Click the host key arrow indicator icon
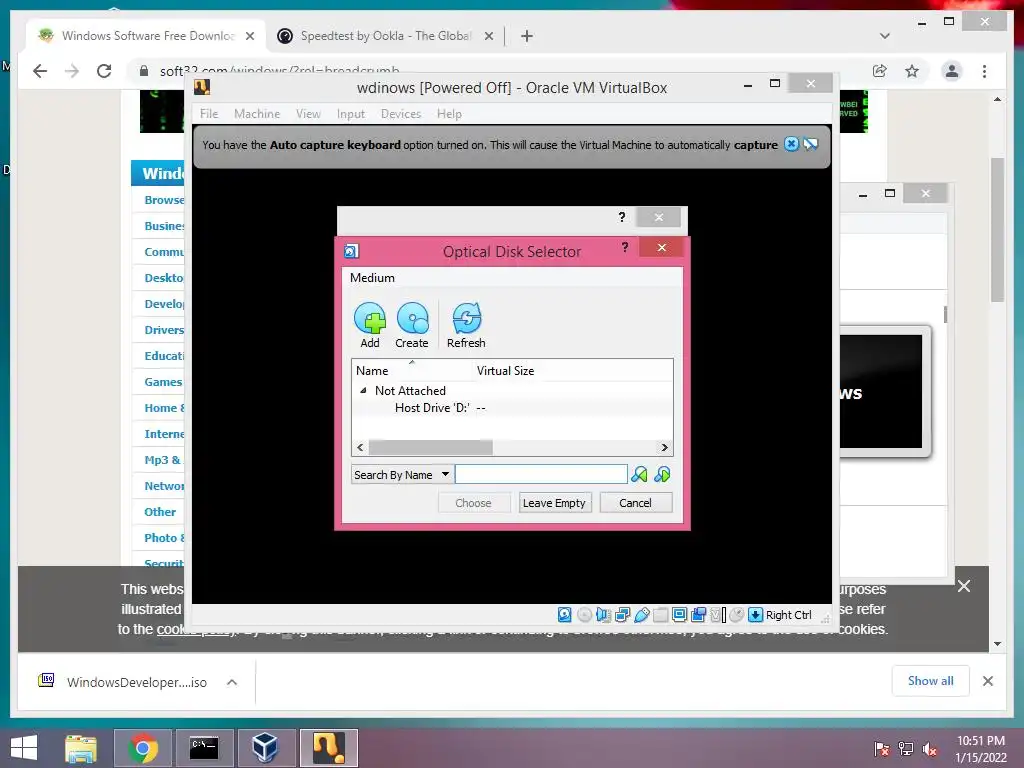The image size is (1024, 768). [x=756, y=615]
